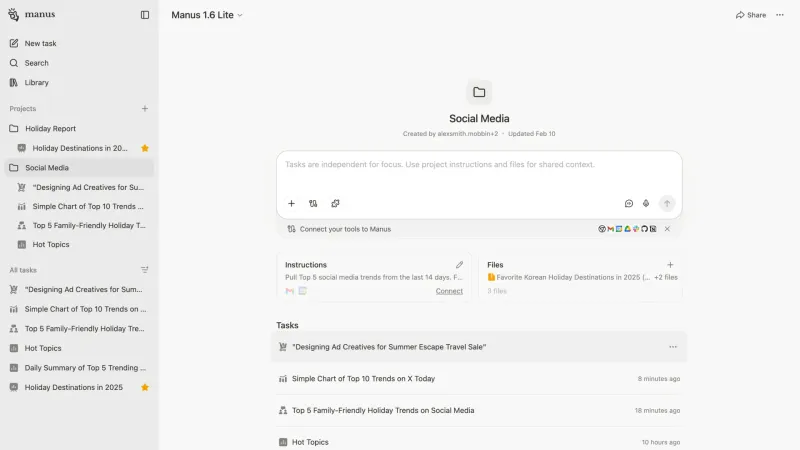Click the +2 files label

[666, 277]
